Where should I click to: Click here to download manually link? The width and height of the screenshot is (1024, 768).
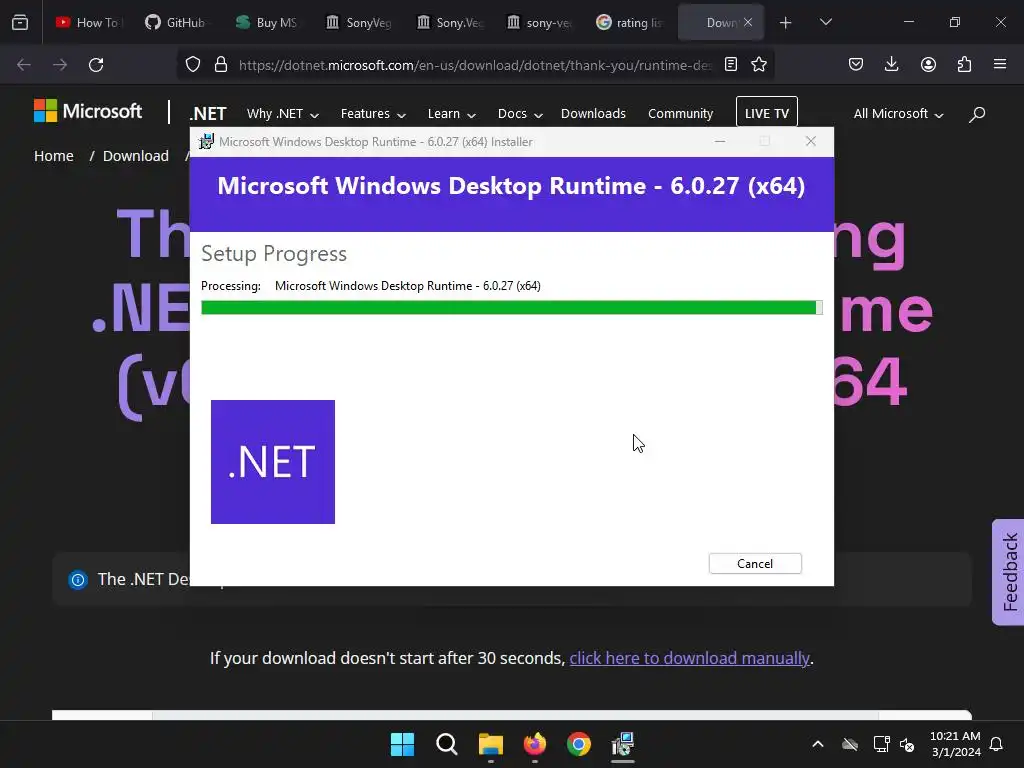(x=690, y=658)
